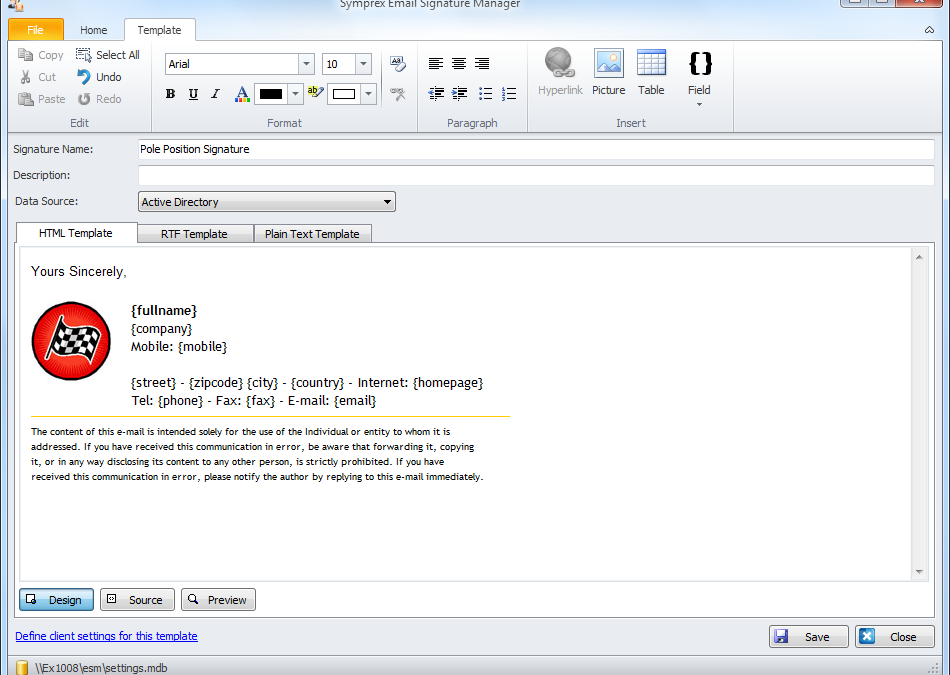Apply underline formatting

(193, 93)
